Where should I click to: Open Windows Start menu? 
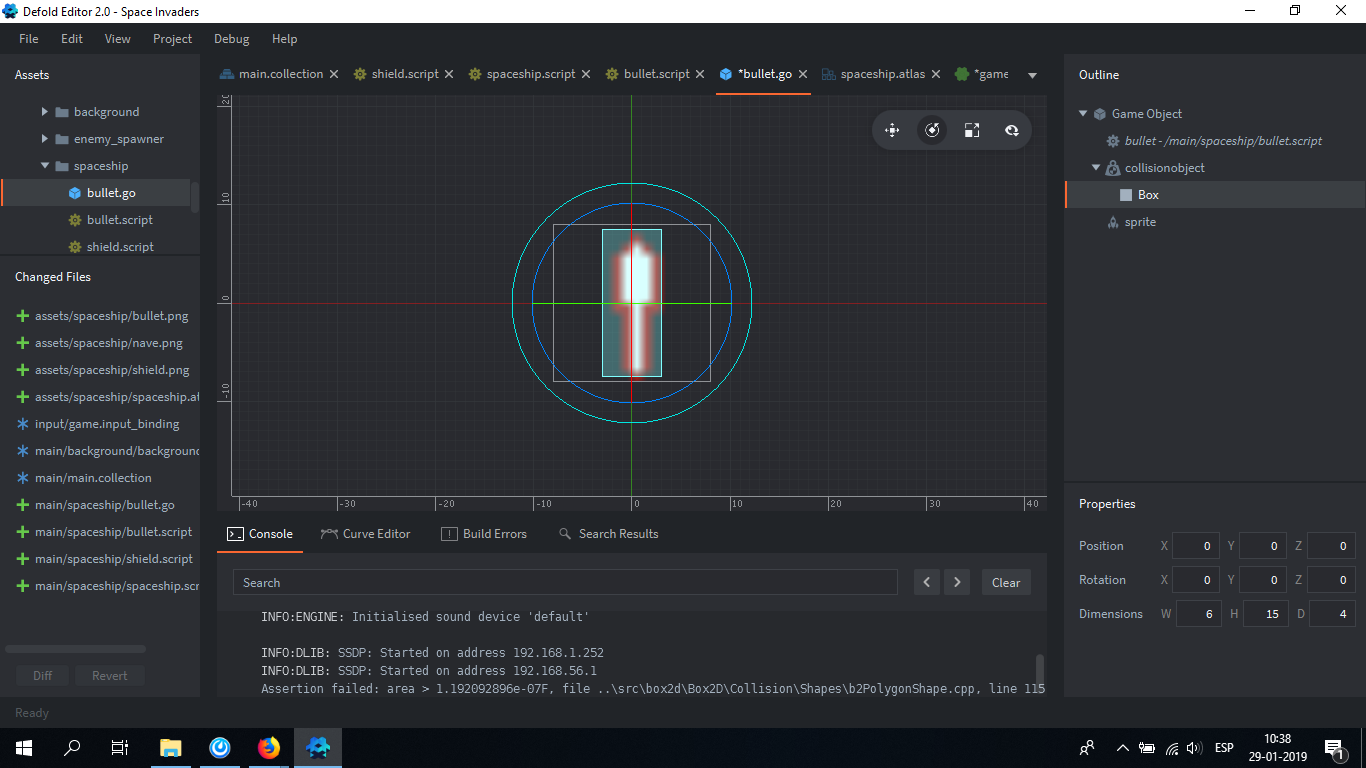click(x=23, y=747)
